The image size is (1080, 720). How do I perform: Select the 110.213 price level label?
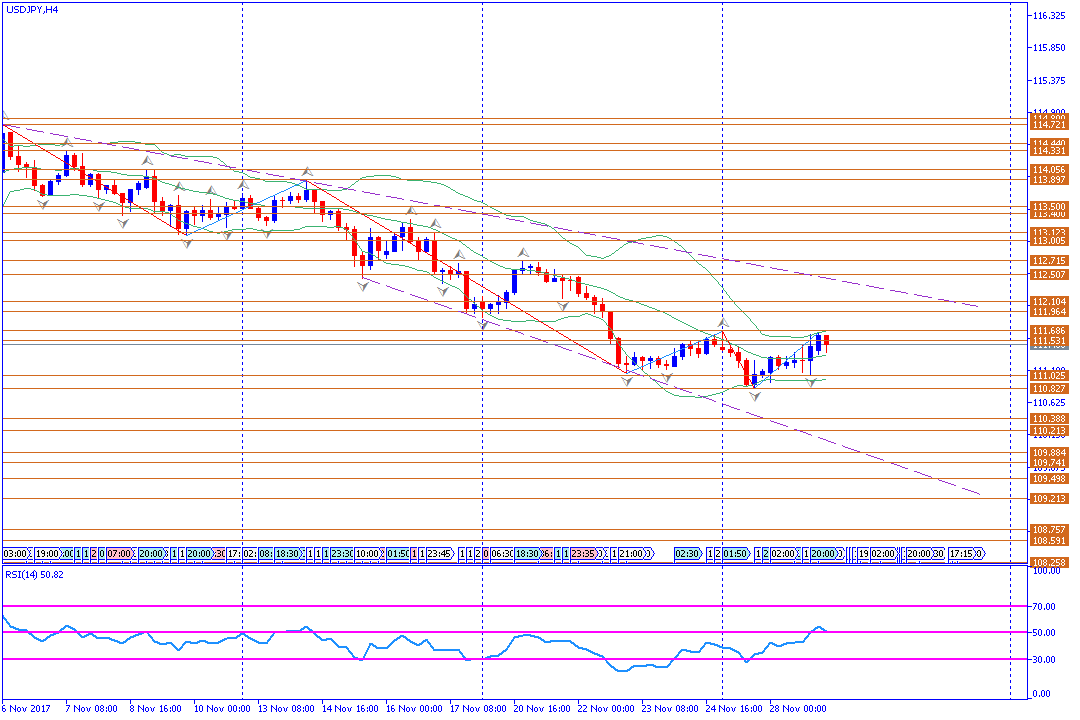[1049, 431]
